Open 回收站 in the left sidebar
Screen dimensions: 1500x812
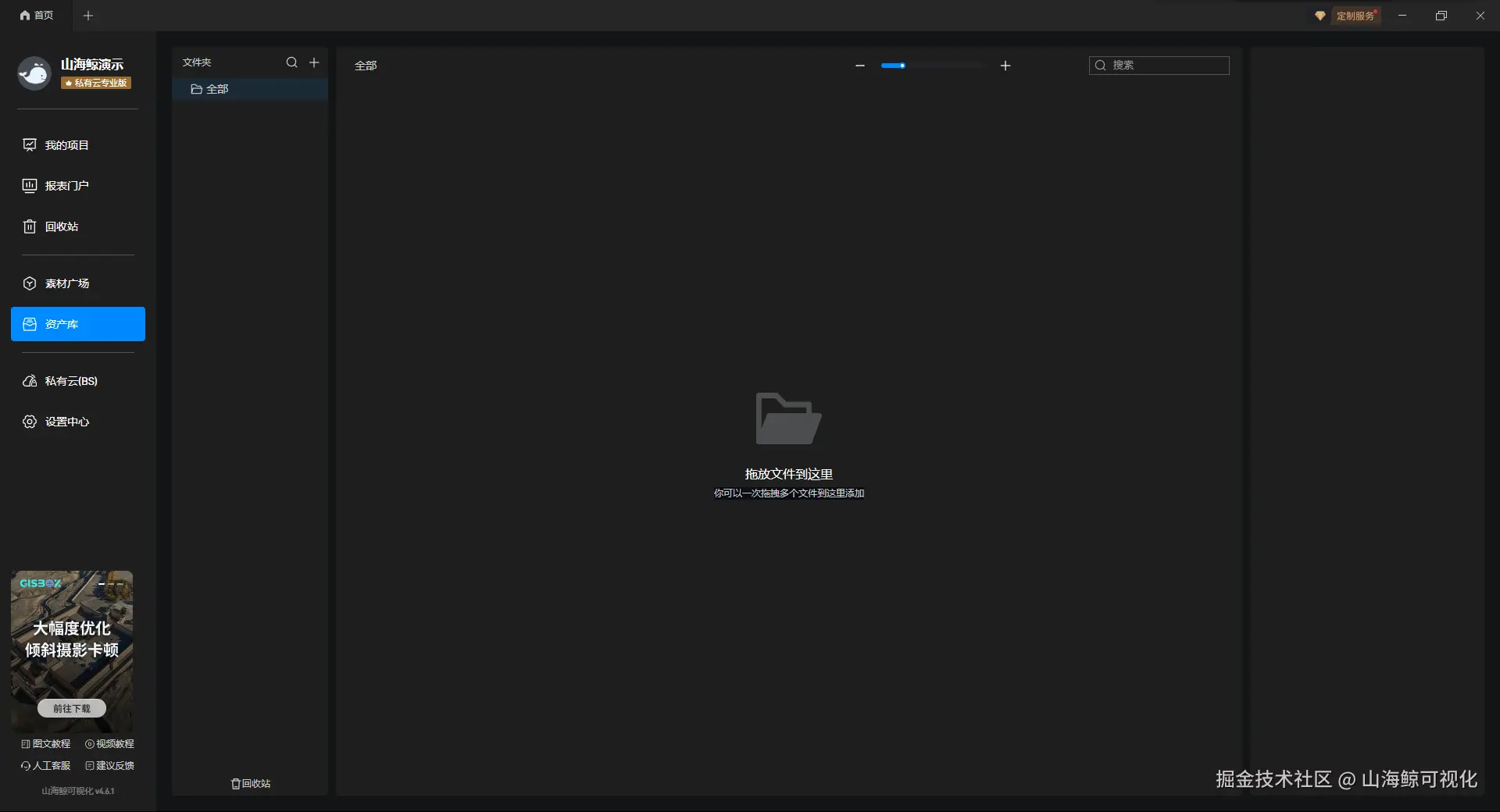coord(78,226)
